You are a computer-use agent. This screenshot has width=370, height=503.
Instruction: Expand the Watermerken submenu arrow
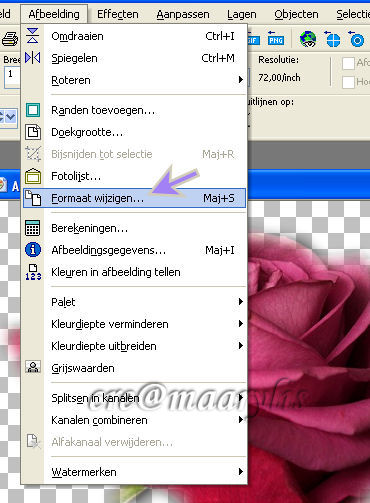tap(241, 472)
